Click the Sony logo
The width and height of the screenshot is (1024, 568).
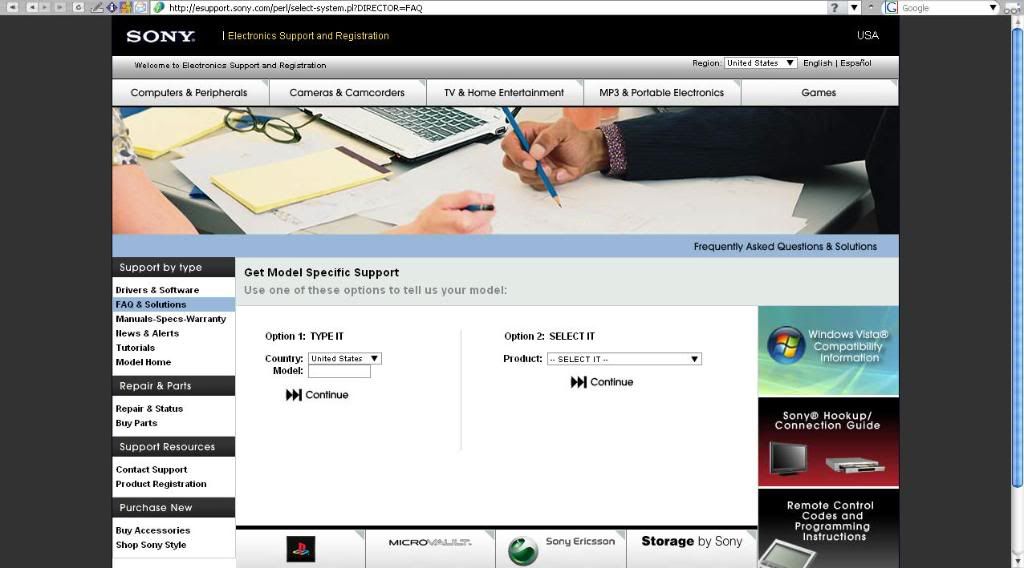click(x=161, y=36)
